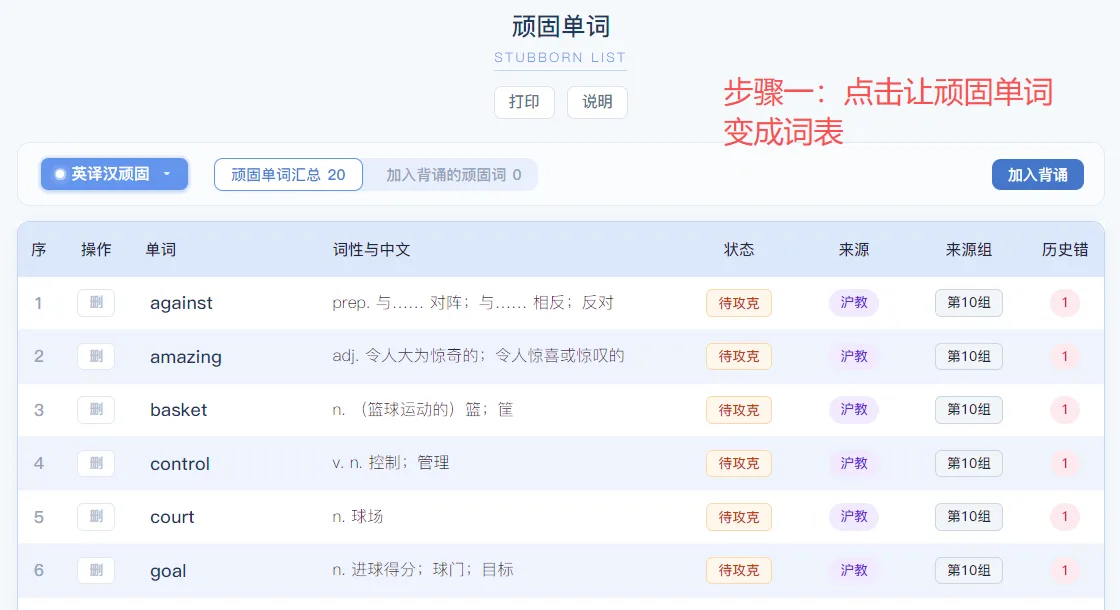Select the word control
1120x610 pixels.
coord(180,464)
